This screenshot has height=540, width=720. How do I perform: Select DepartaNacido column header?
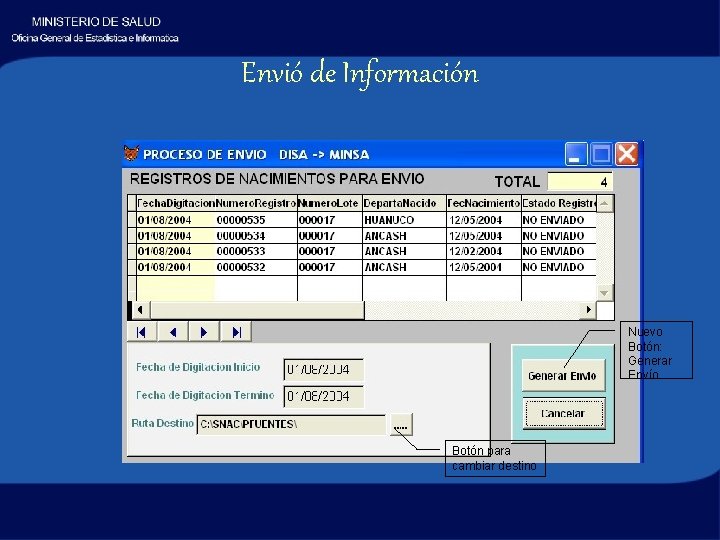click(404, 203)
